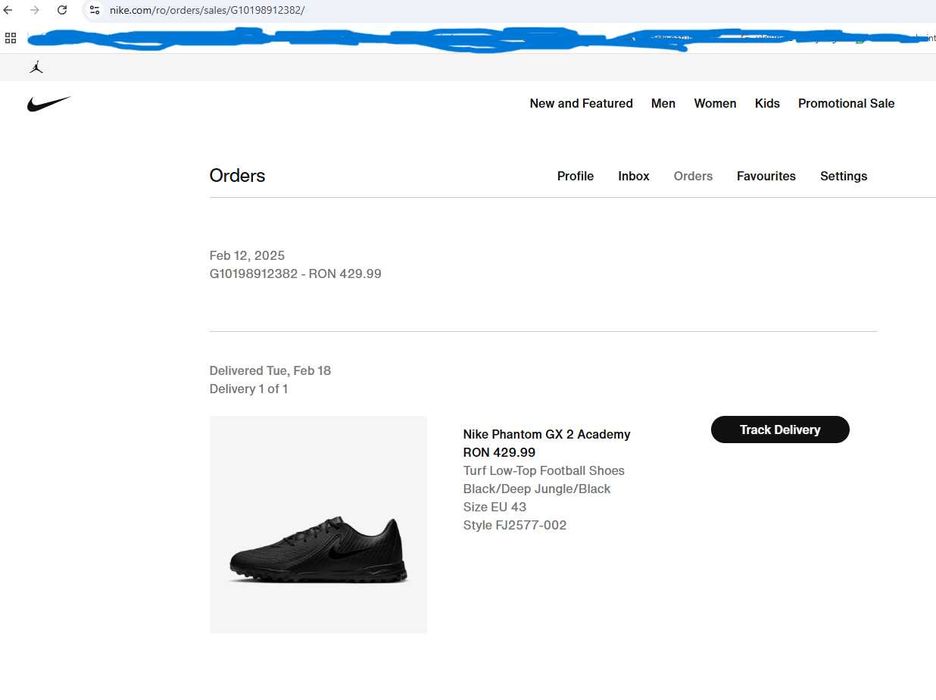Select the Orders tab

click(693, 176)
